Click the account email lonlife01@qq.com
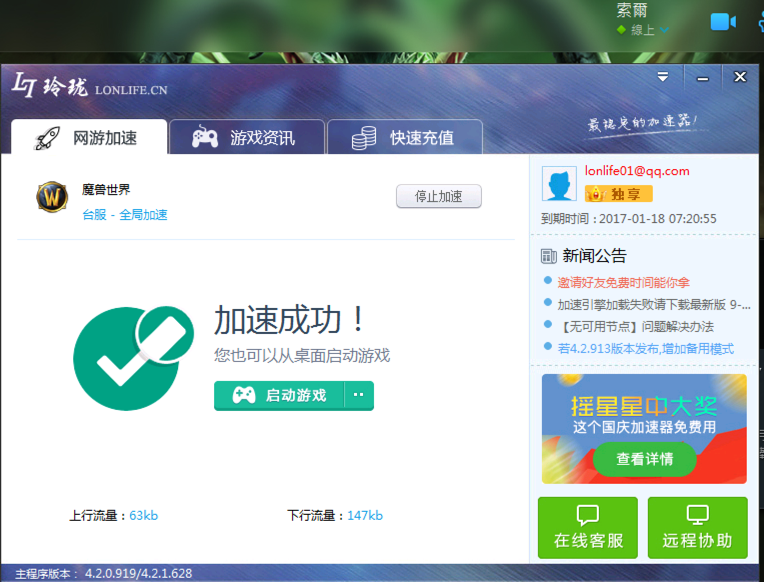 pos(637,171)
